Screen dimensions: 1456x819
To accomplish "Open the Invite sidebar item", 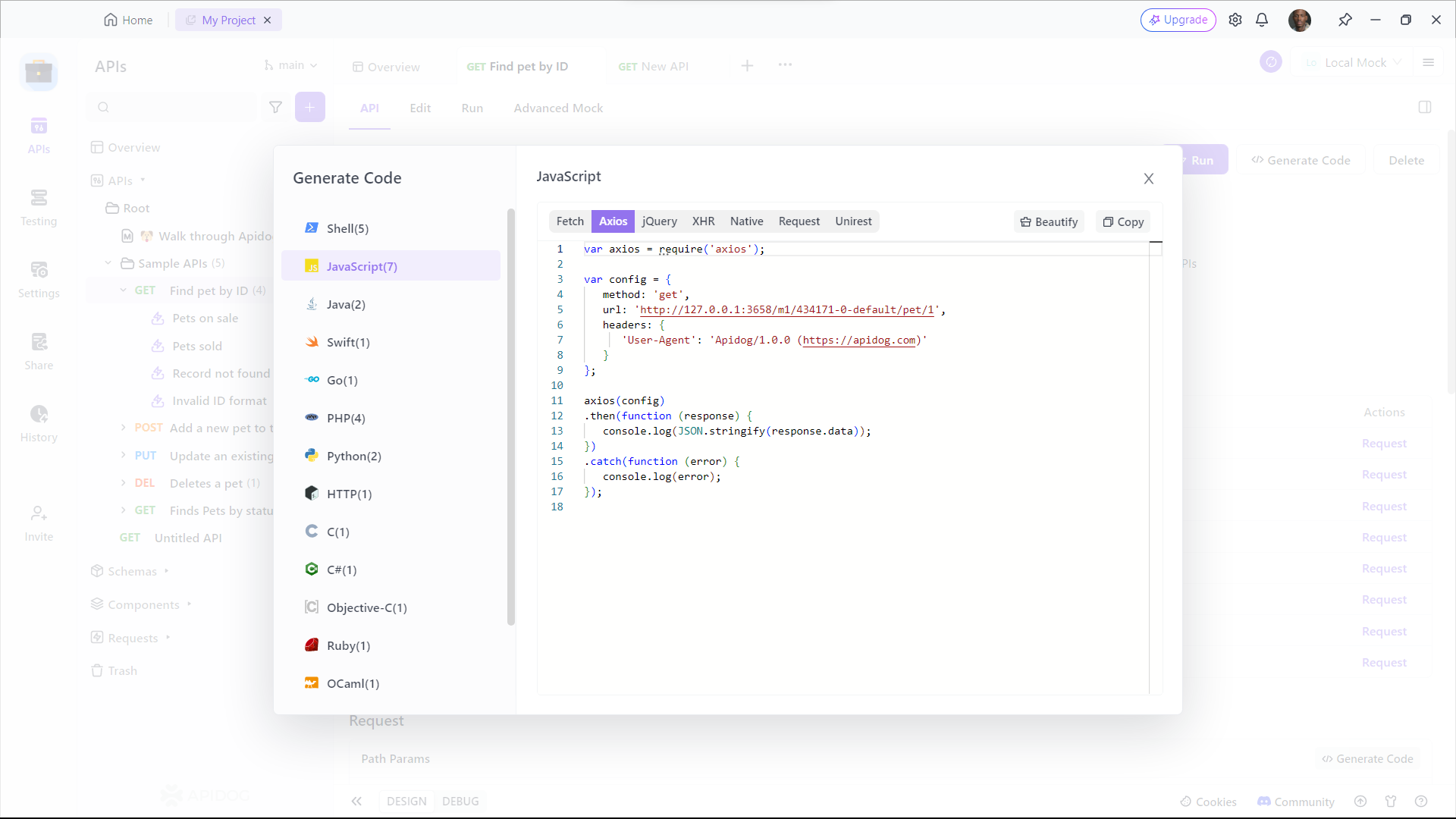I will (39, 523).
